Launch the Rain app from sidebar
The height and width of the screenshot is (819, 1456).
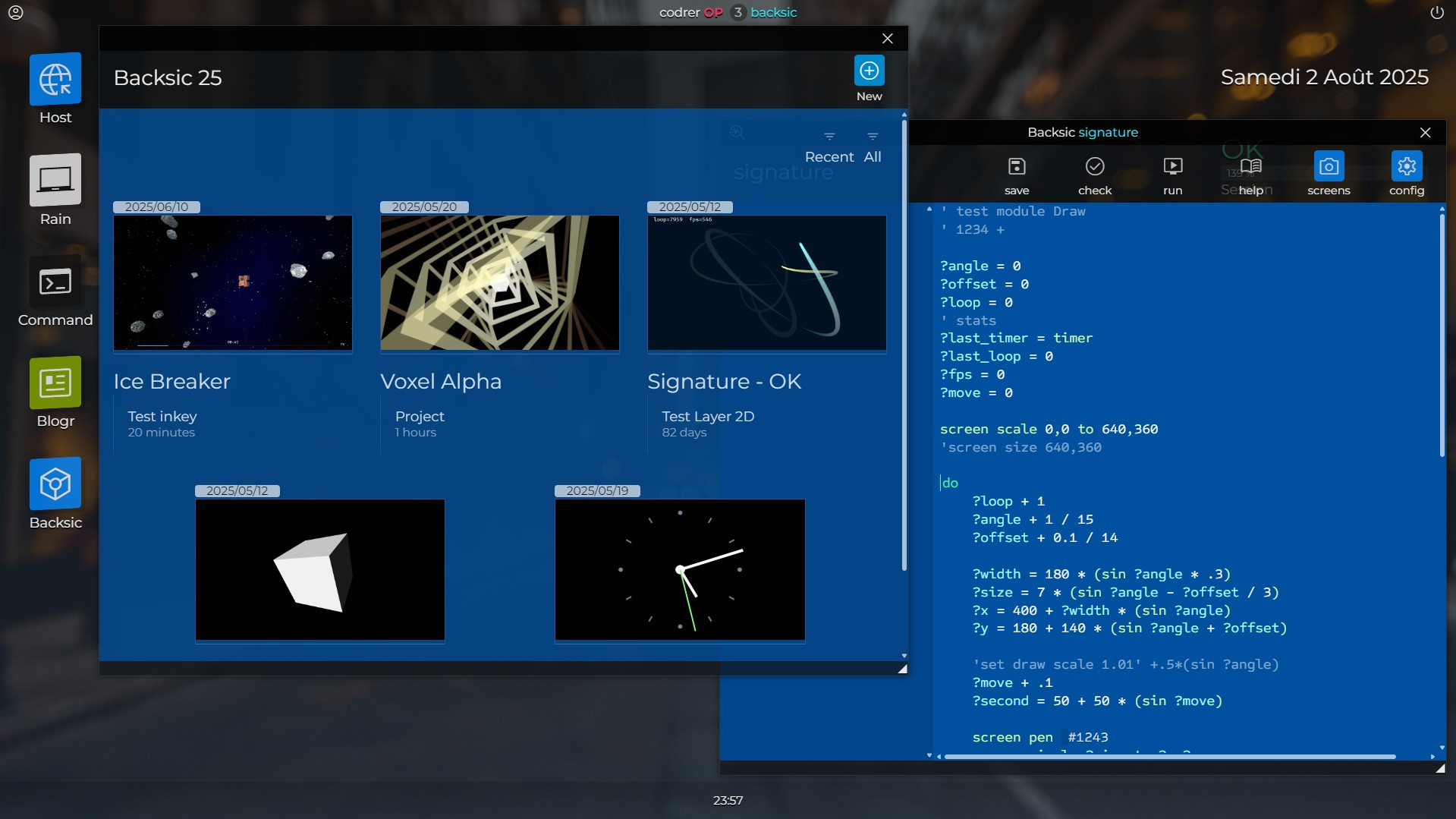coord(55,181)
